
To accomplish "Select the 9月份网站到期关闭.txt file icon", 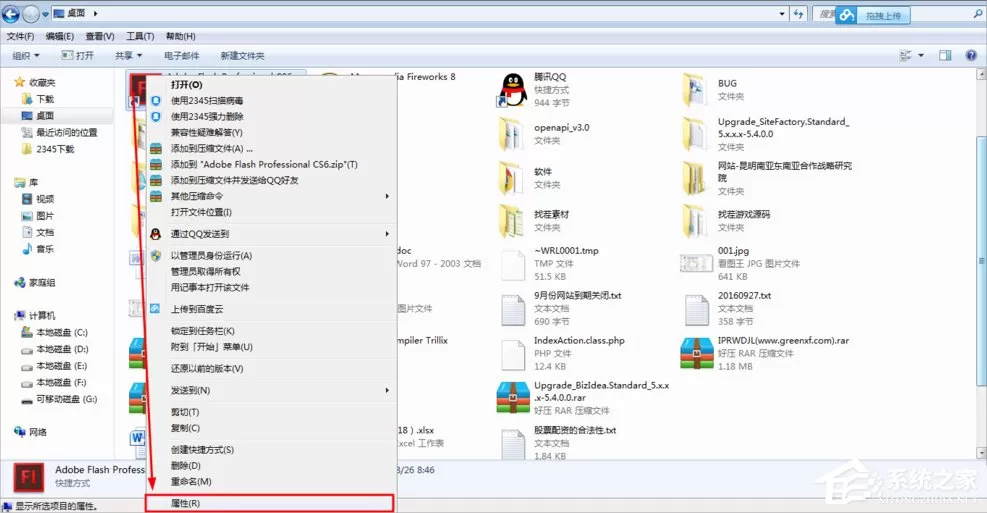I will (512, 310).
